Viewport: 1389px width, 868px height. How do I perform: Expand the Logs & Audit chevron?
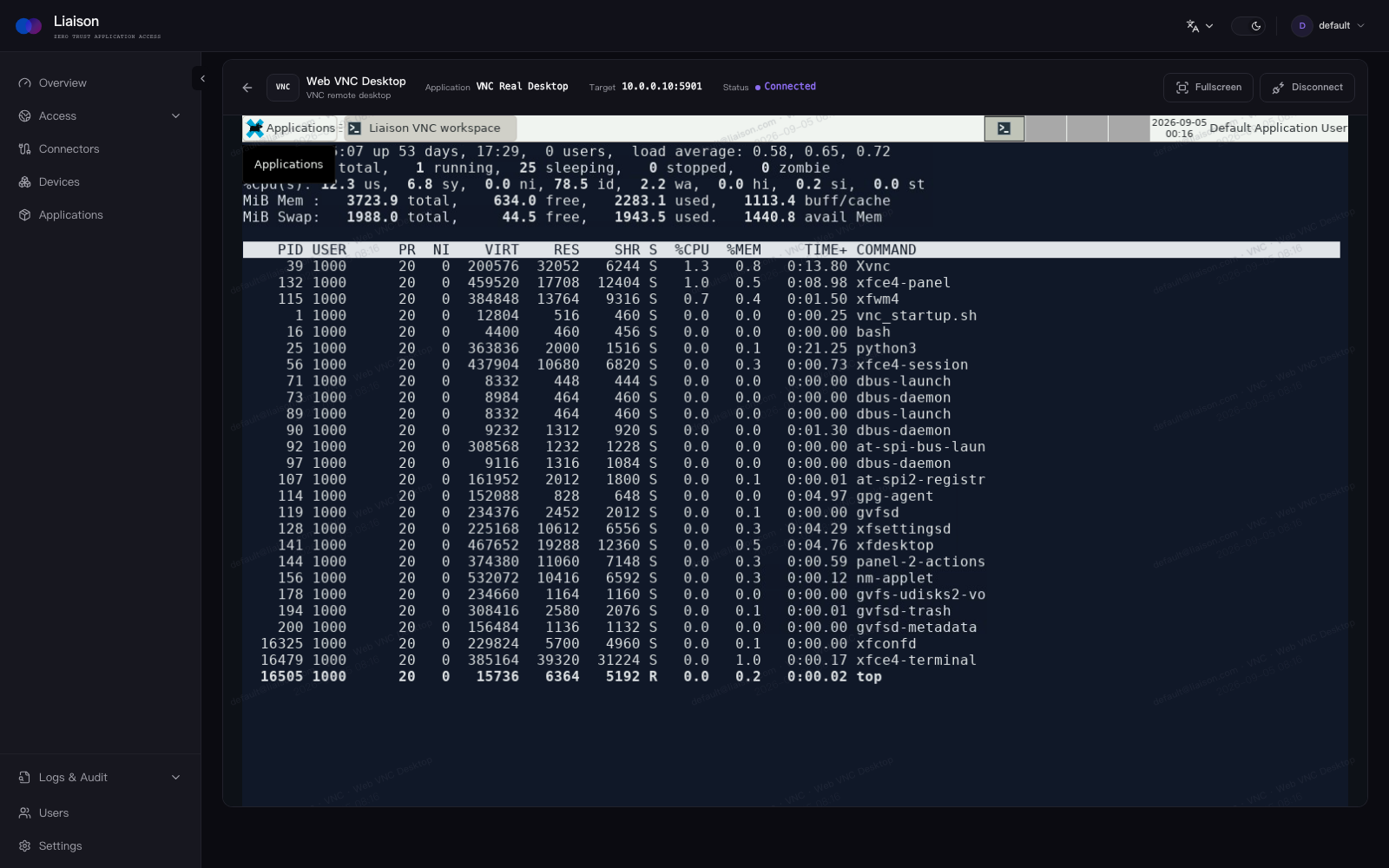point(175,778)
